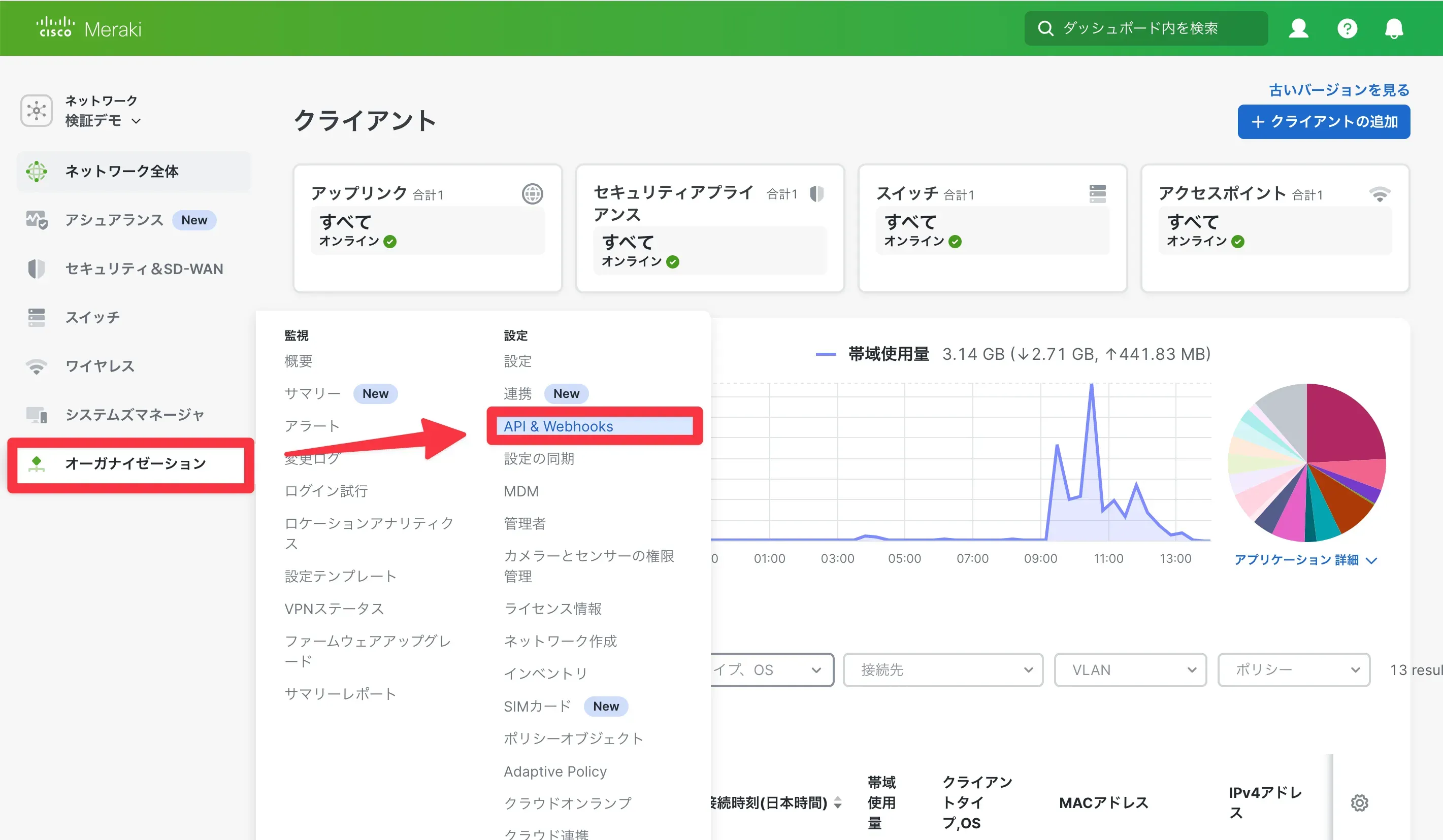The width and height of the screenshot is (1443, 840).
Task: Select API & Webhooks menu item
Action: 559,426
